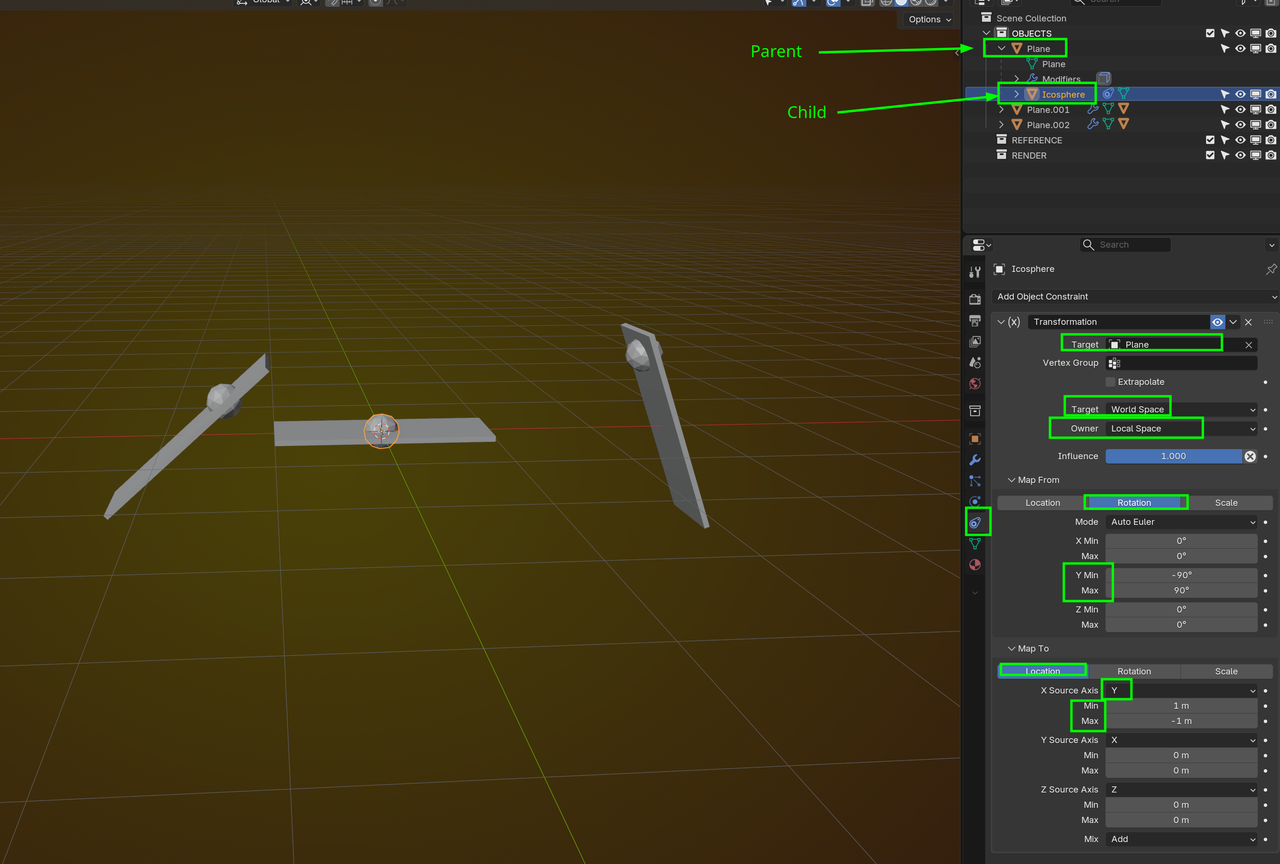Click the Y Min rotation field

tap(1181, 575)
